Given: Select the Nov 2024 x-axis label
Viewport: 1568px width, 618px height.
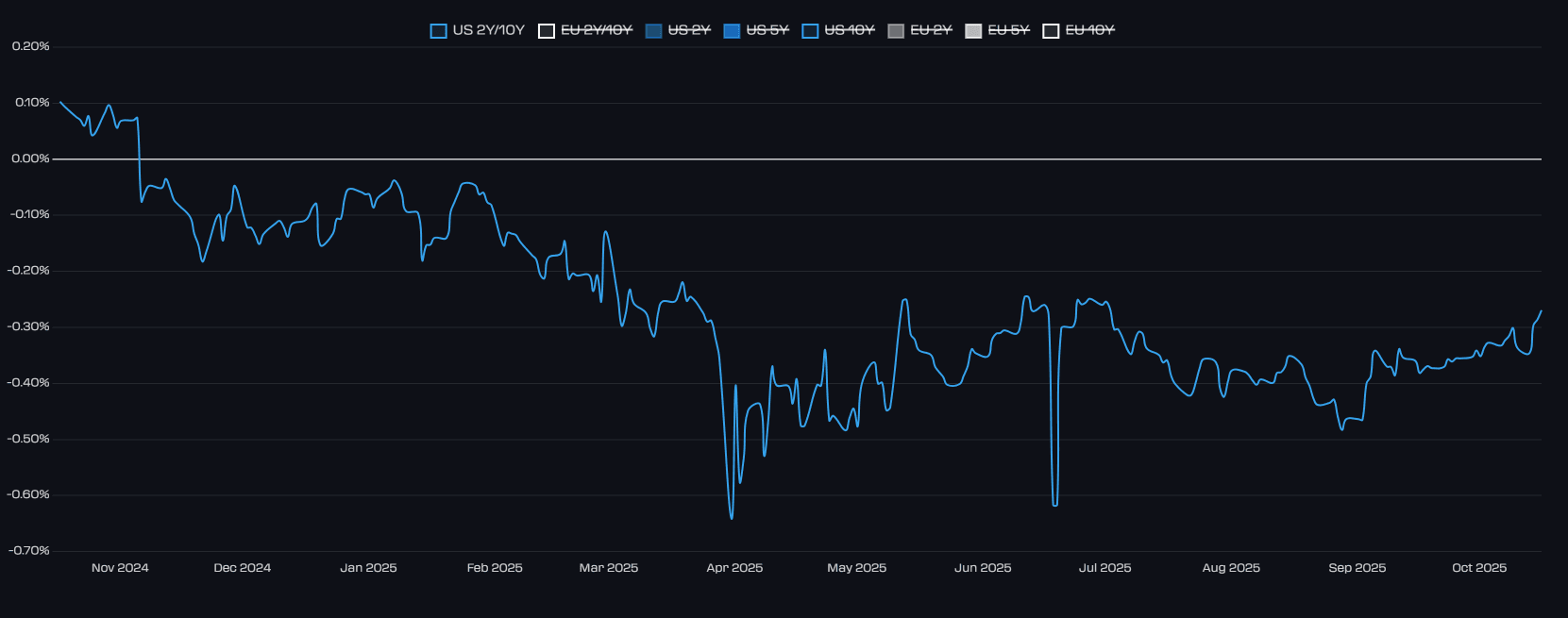Looking at the screenshot, I should point(120,568).
